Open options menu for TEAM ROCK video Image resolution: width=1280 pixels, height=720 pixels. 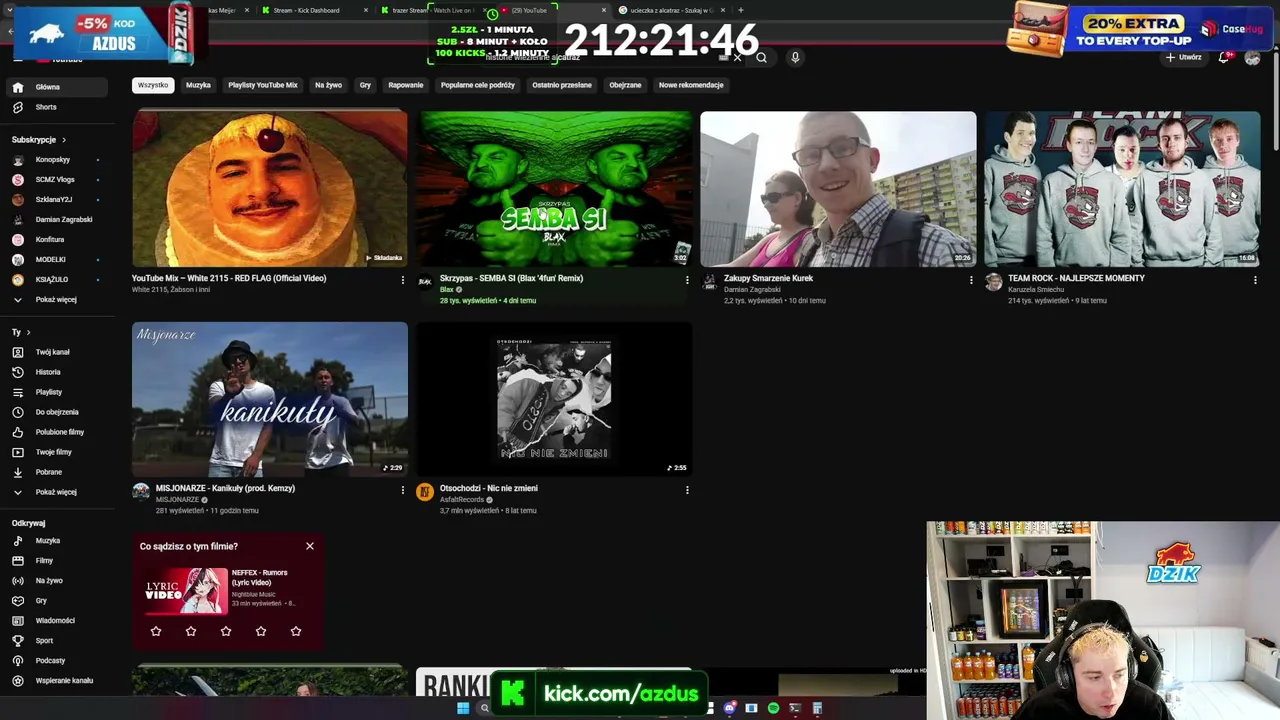point(1255,280)
